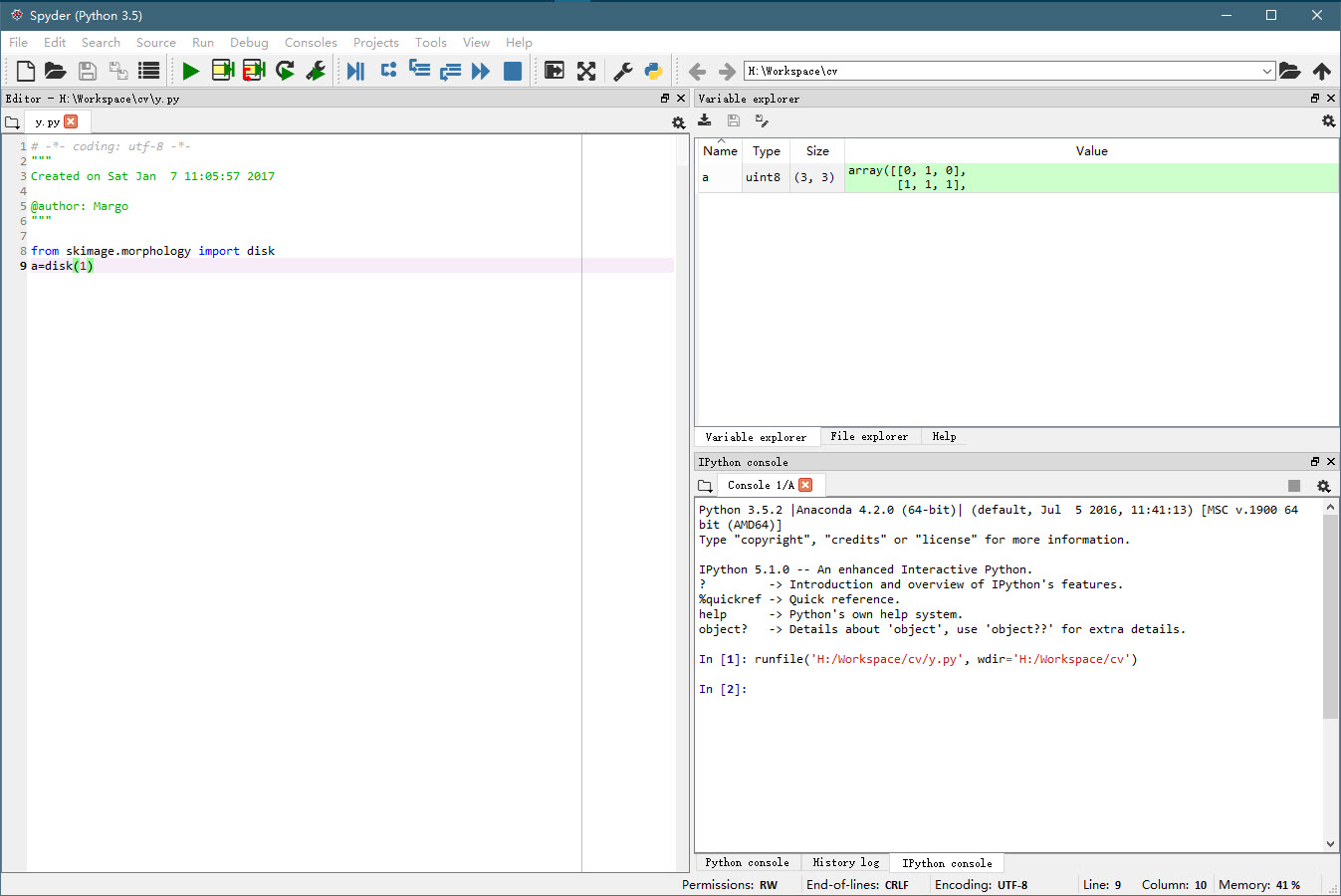Click the Import data icon in Variable explorer
The image size is (1341, 896).
tap(705, 120)
